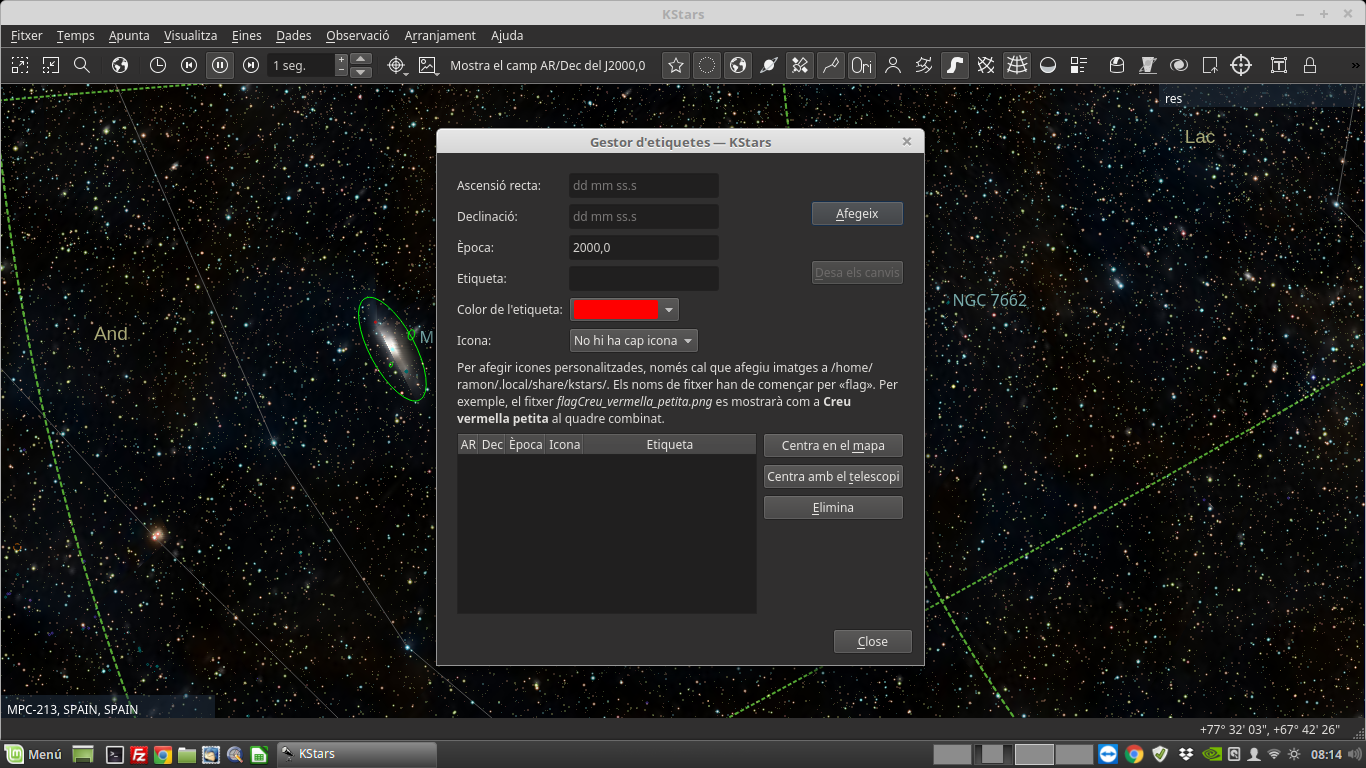Open the Fitxer menu

(x=26, y=35)
